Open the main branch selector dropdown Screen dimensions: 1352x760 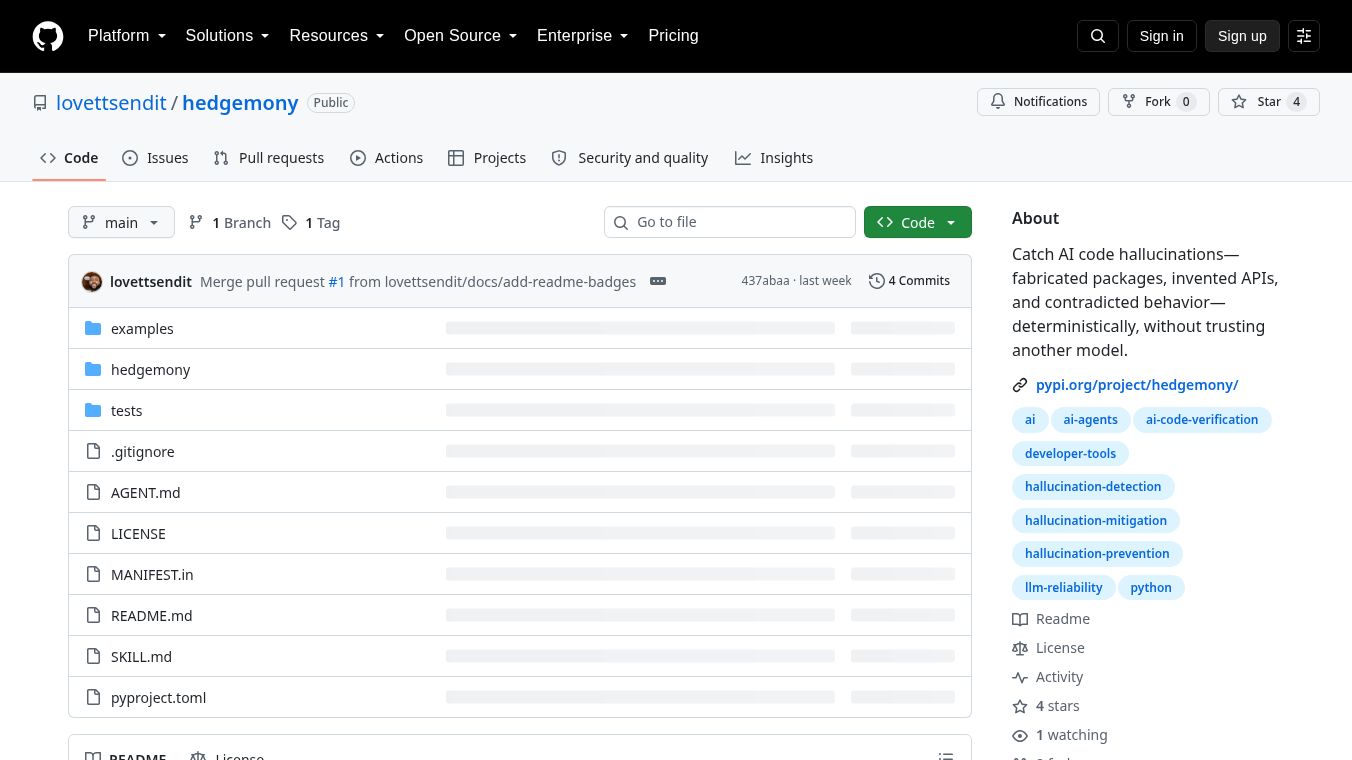click(121, 222)
